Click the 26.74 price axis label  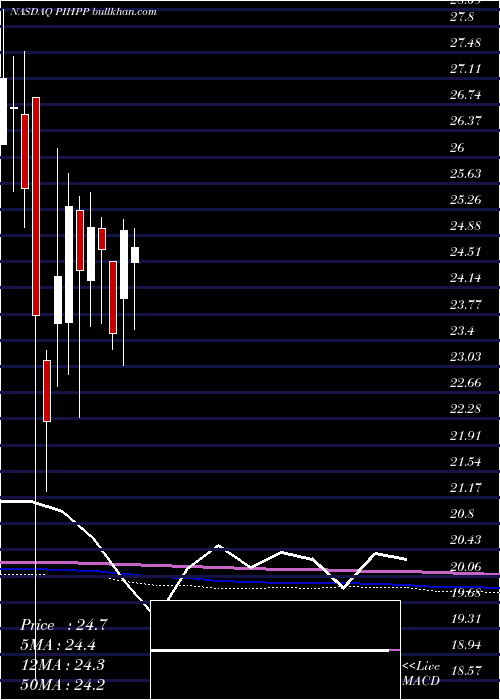tap(465, 96)
